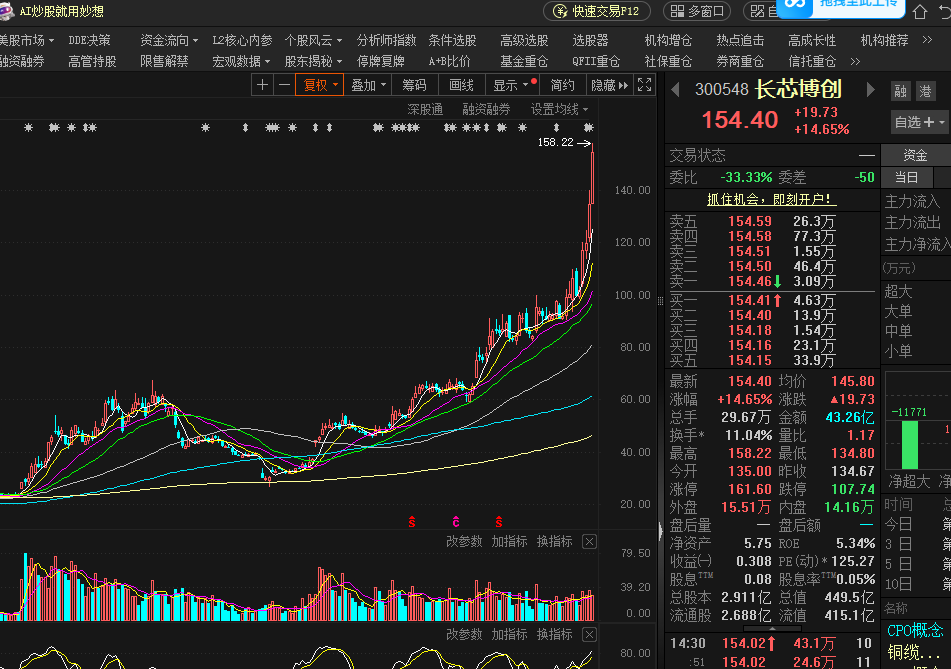The image size is (951, 669).
Task: Click the leftmost red S event marker
Action: (x=412, y=522)
